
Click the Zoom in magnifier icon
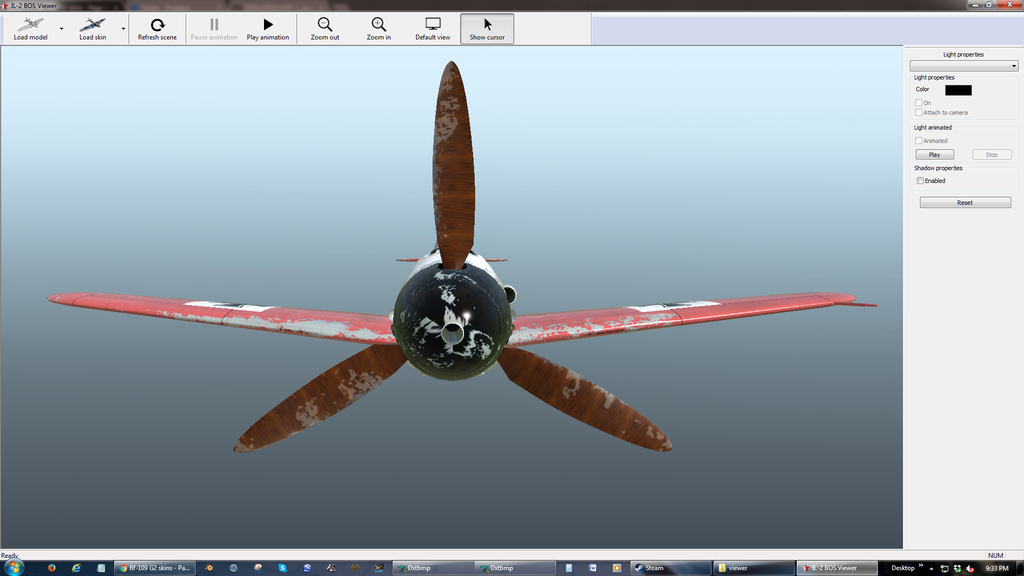378,25
